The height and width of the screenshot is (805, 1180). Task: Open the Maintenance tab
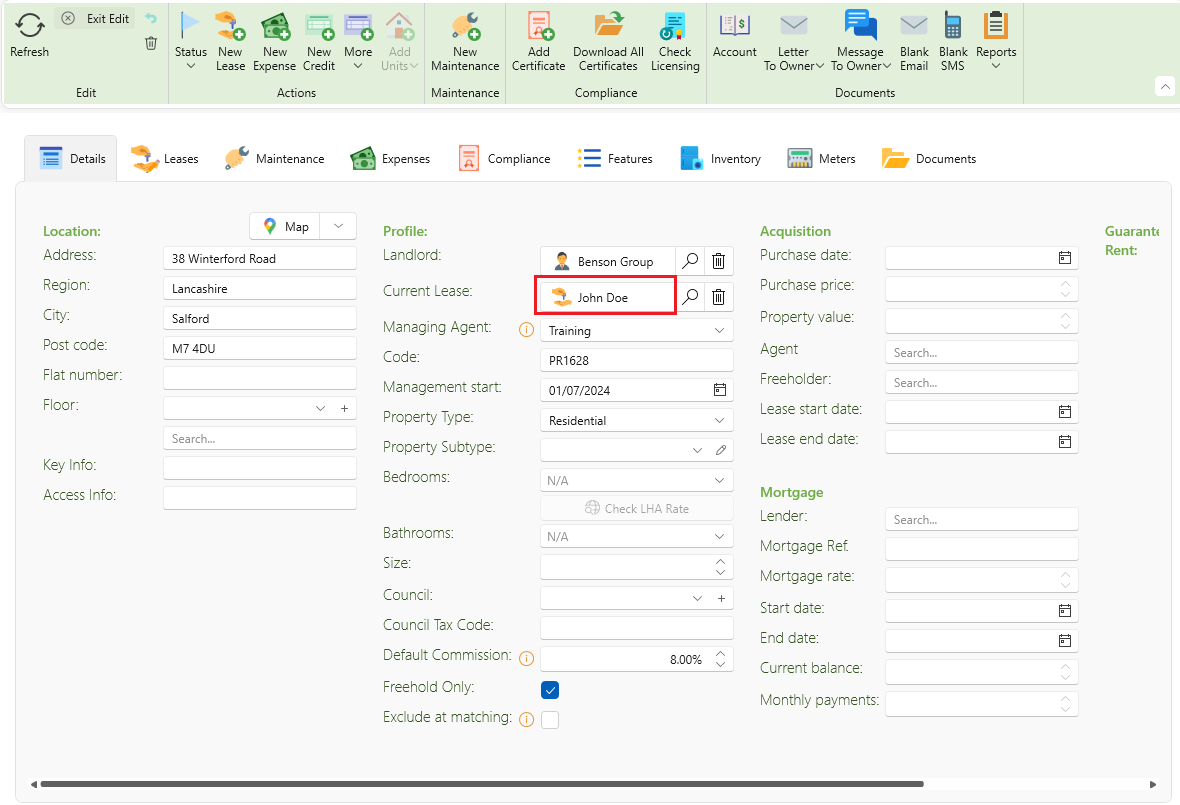click(274, 159)
